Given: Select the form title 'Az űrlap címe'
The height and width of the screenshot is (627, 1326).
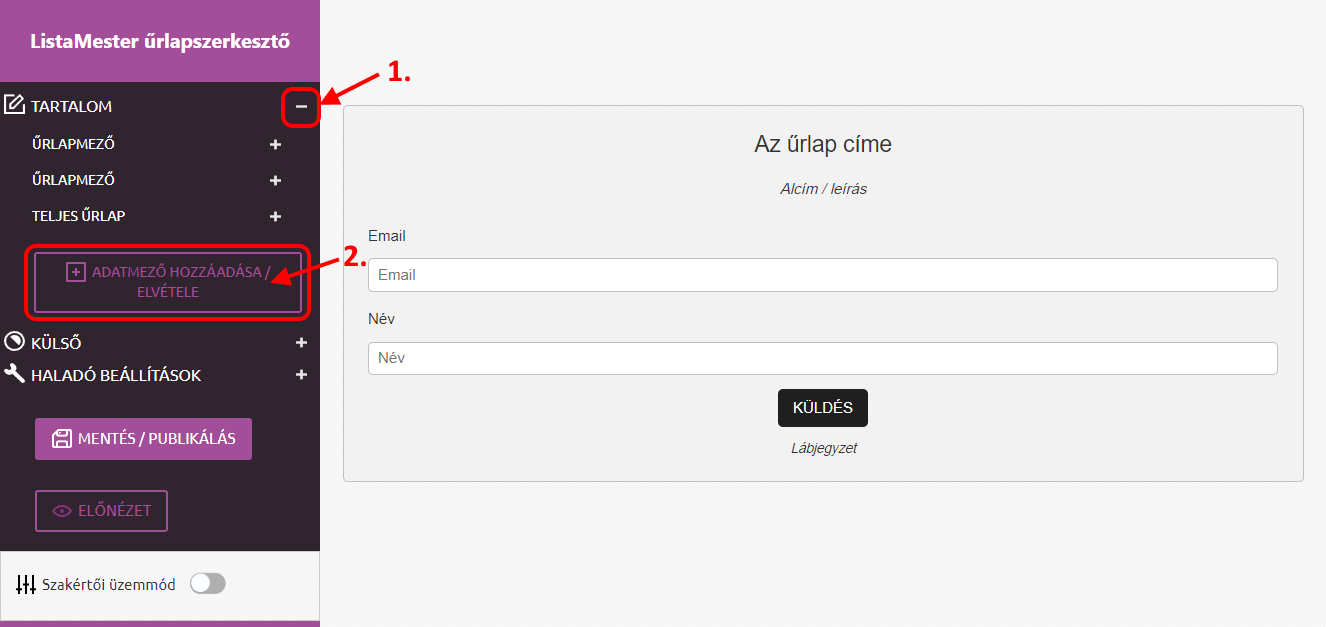Looking at the screenshot, I should 823,144.
